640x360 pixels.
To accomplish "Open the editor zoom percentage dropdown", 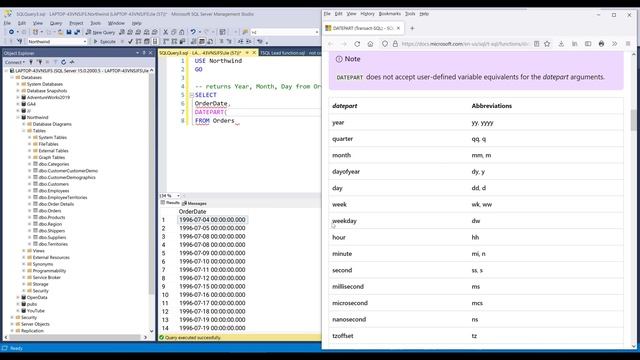I will [x=178, y=196].
